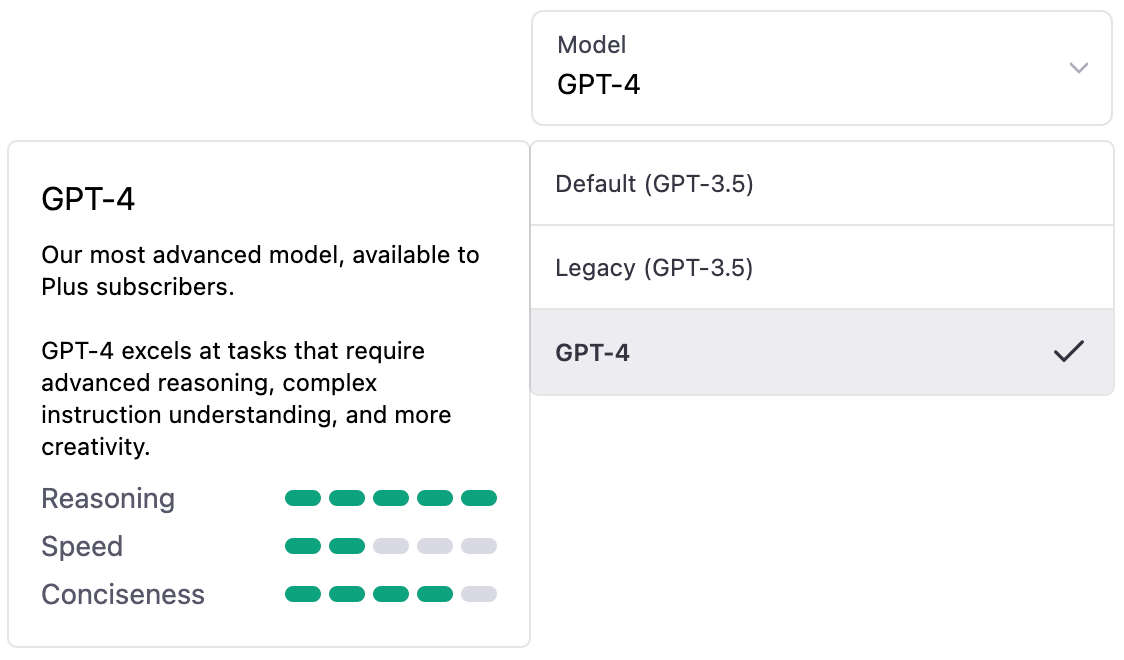Open the Model dropdown showing GPT-4
The image size is (1124, 660).
821,68
